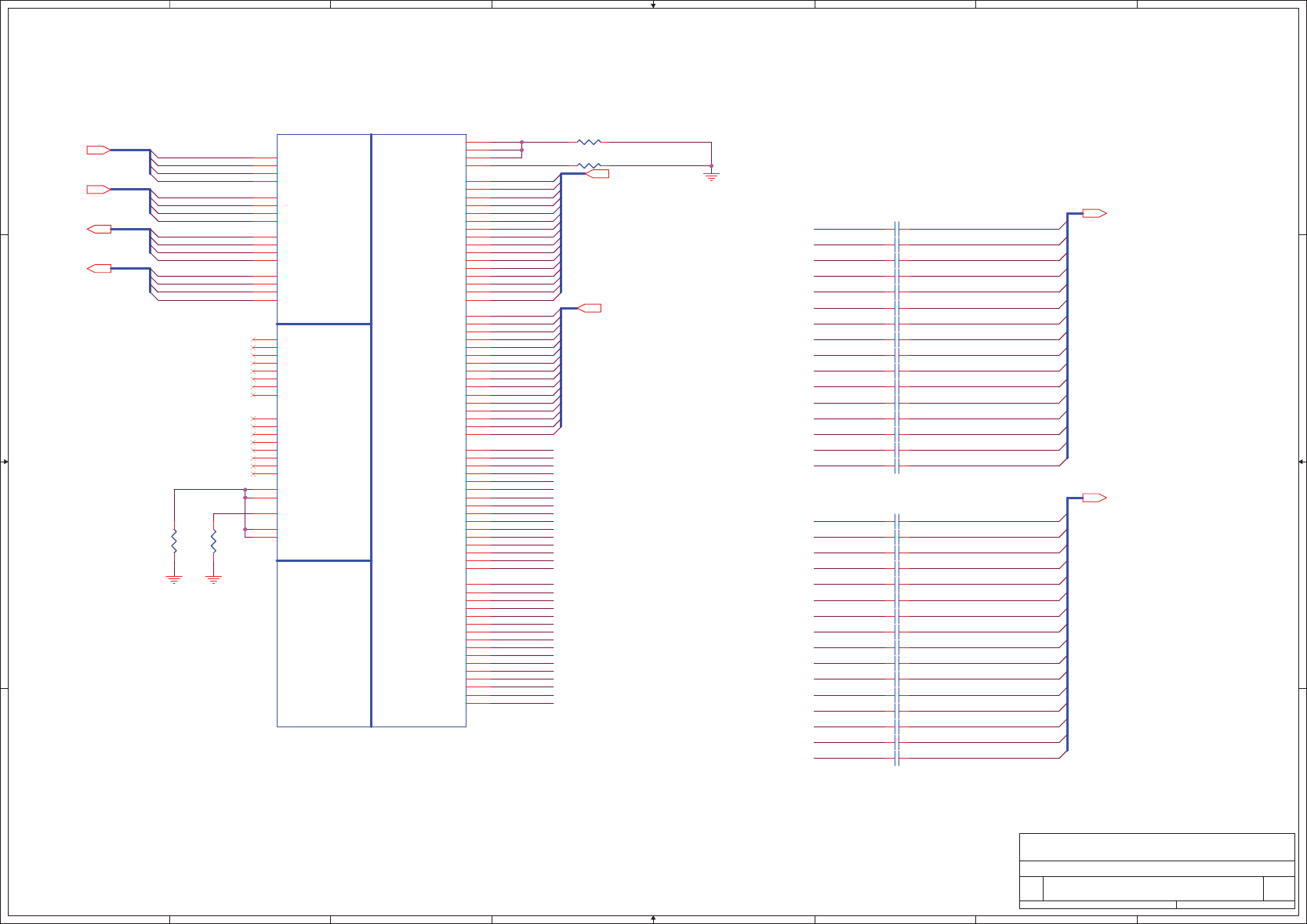Select the second right-pointing port on the left side

(99, 189)
